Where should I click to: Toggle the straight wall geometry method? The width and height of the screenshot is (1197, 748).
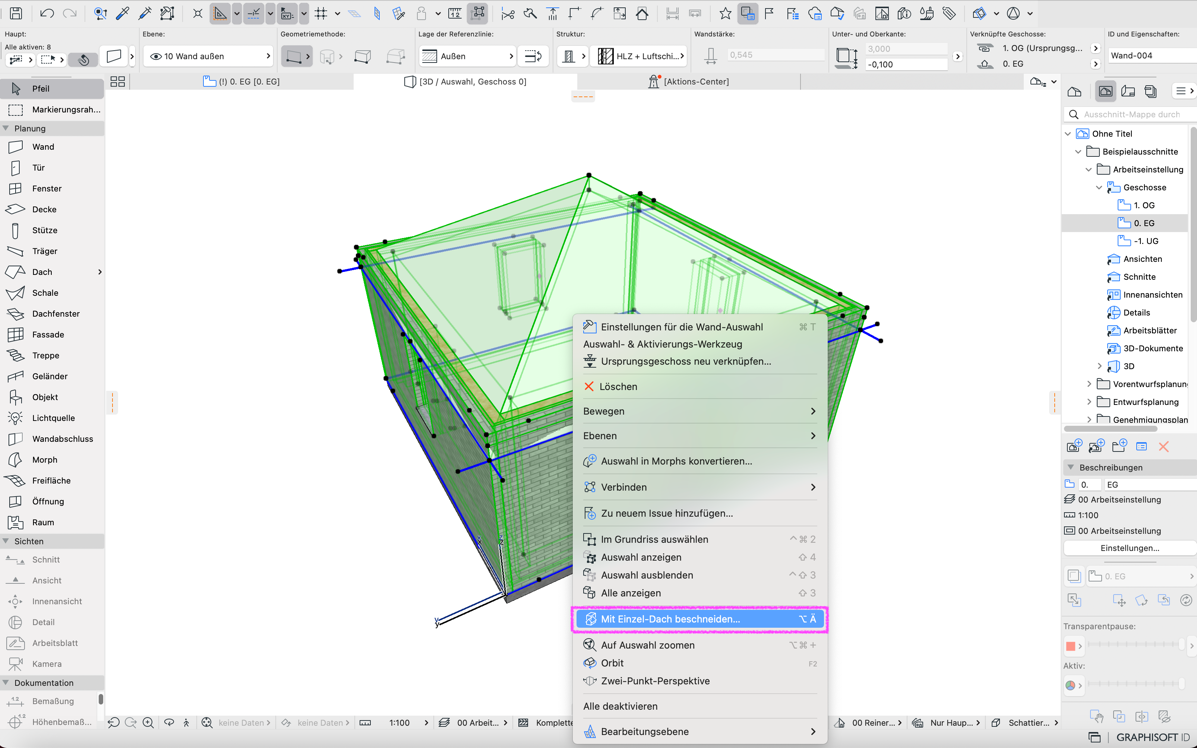[x=293, y=56]
